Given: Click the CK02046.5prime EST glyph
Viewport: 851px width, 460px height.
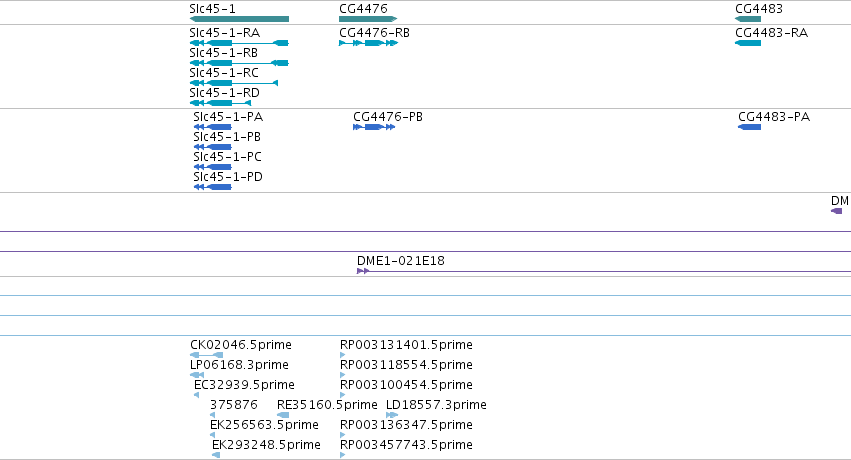Looking at the screenshot, I should pyautogui.click(x=206, y=355).
